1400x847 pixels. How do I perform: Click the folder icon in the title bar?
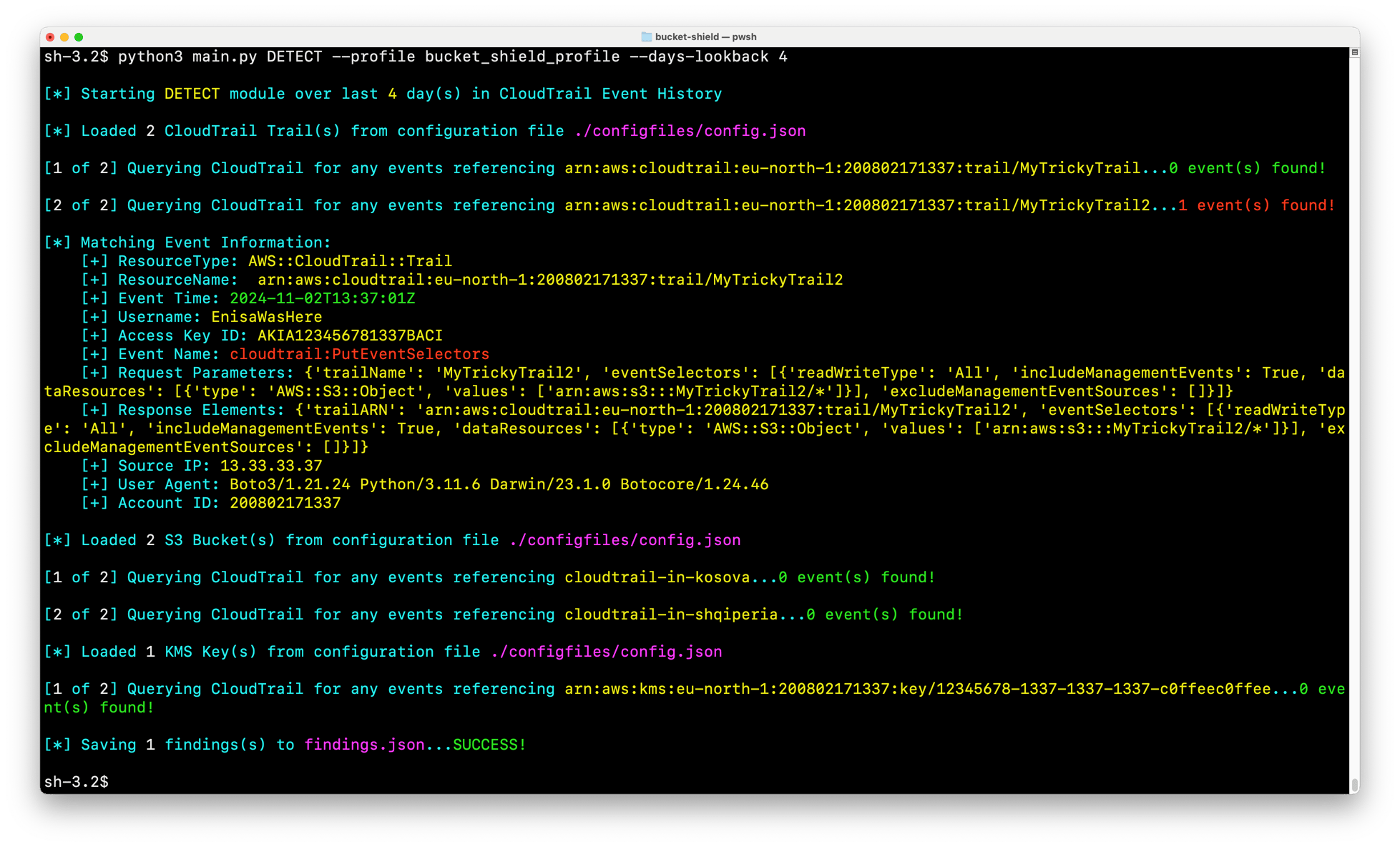coord(646,36)
